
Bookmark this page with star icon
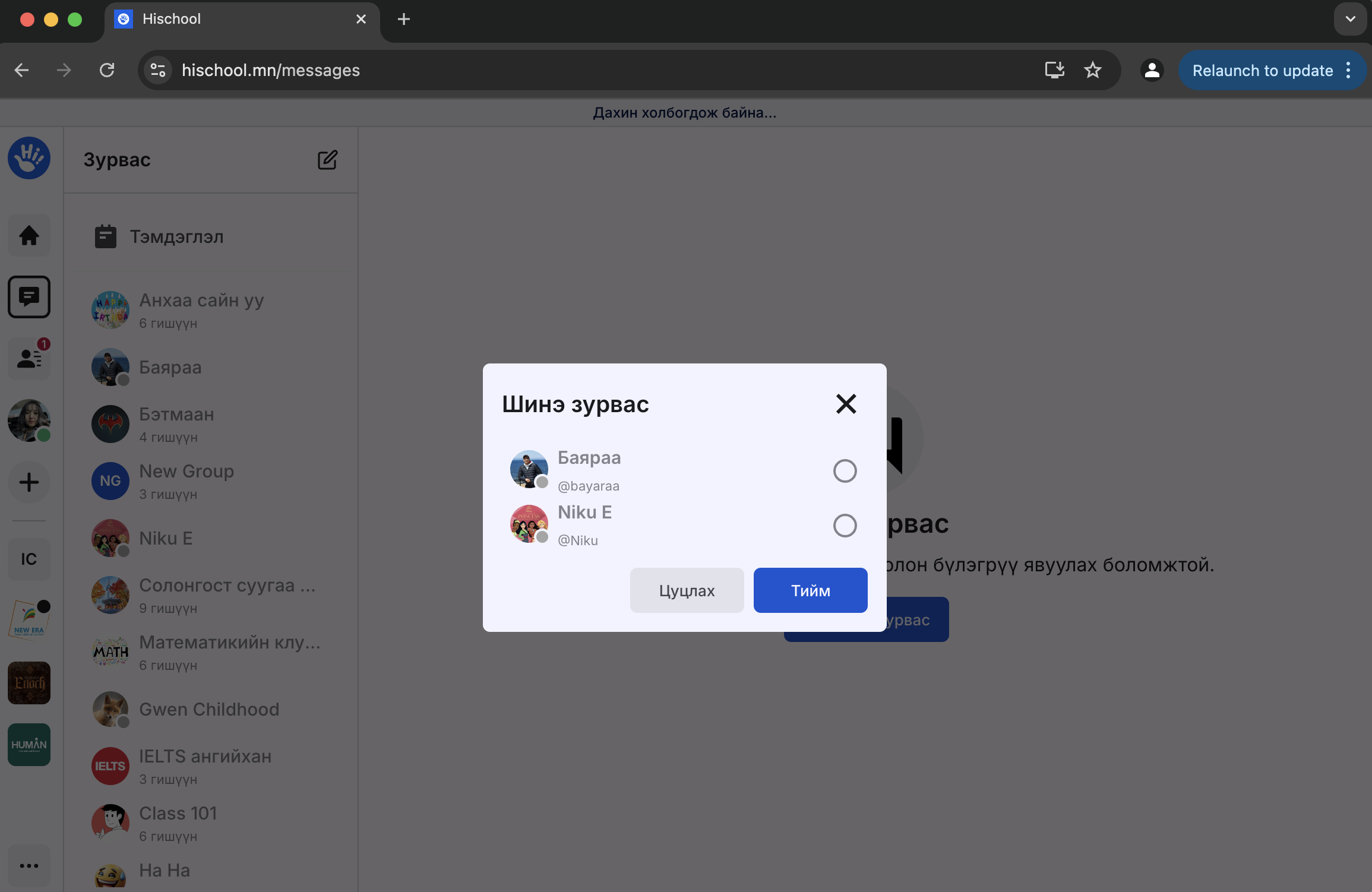pyautogui.click(x=1092, y=70)
